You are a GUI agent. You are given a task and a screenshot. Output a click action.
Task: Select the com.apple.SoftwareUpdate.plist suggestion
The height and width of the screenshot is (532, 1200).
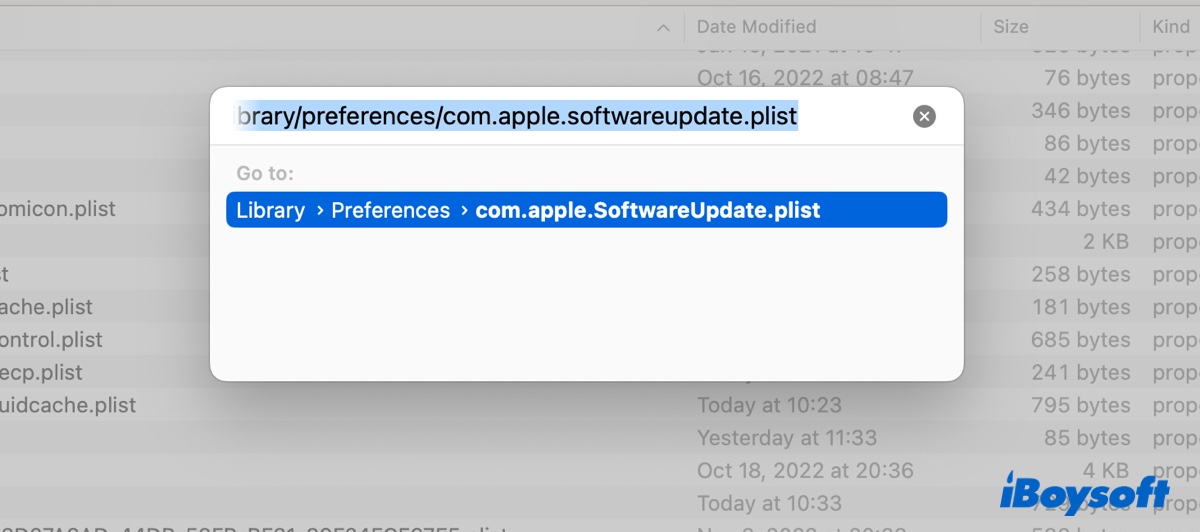click(x=647, y=211)
